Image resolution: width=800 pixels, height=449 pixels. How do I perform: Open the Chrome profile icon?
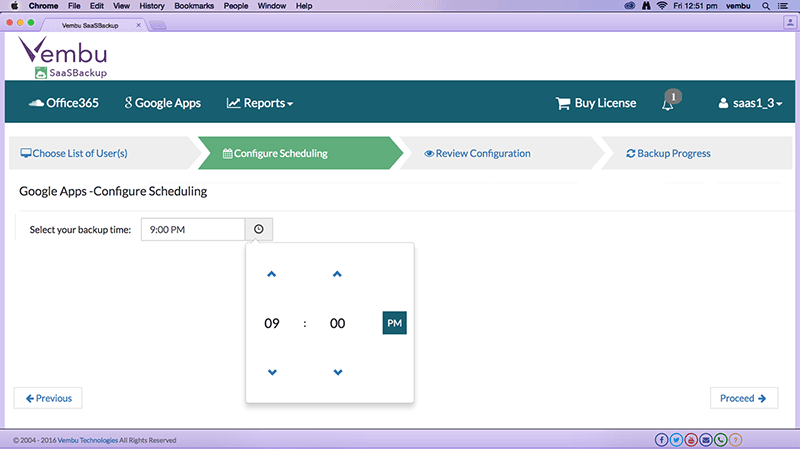790,22
